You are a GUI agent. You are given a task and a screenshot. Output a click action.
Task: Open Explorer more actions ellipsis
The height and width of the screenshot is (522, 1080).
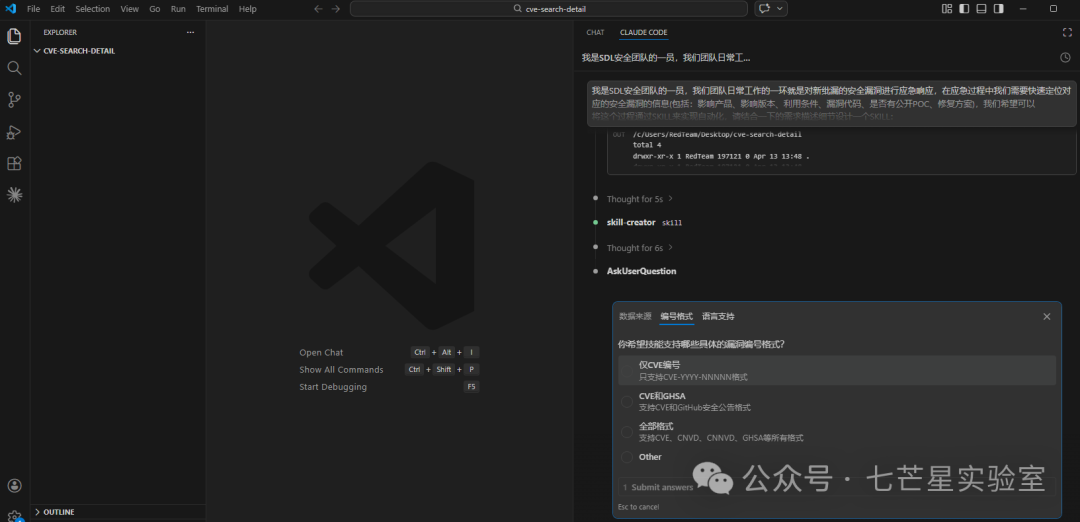coord(191,32)
